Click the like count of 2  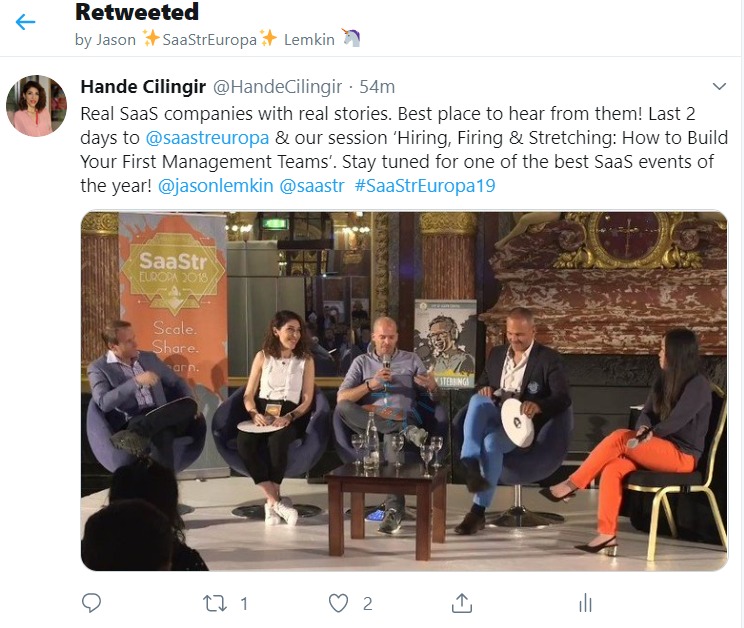(x=367, y=603)
